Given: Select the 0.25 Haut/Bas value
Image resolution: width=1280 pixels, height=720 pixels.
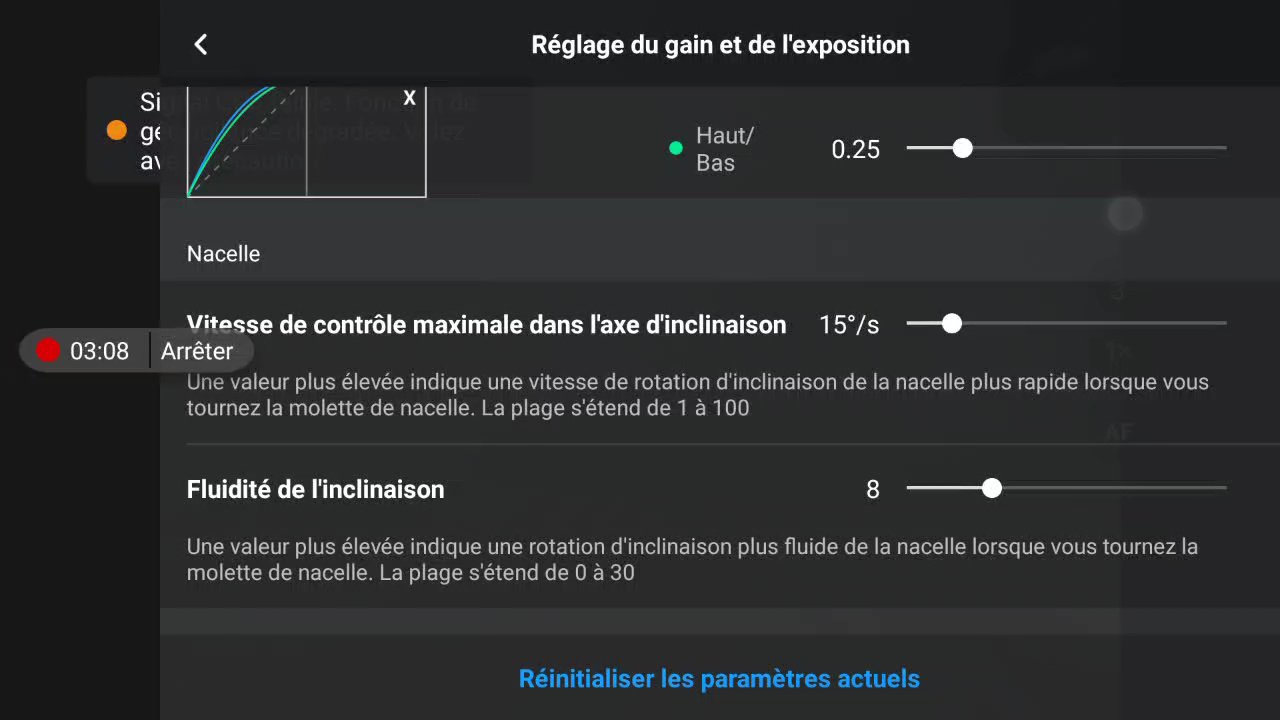Looking at the screenshot, I should coord(856,149).
